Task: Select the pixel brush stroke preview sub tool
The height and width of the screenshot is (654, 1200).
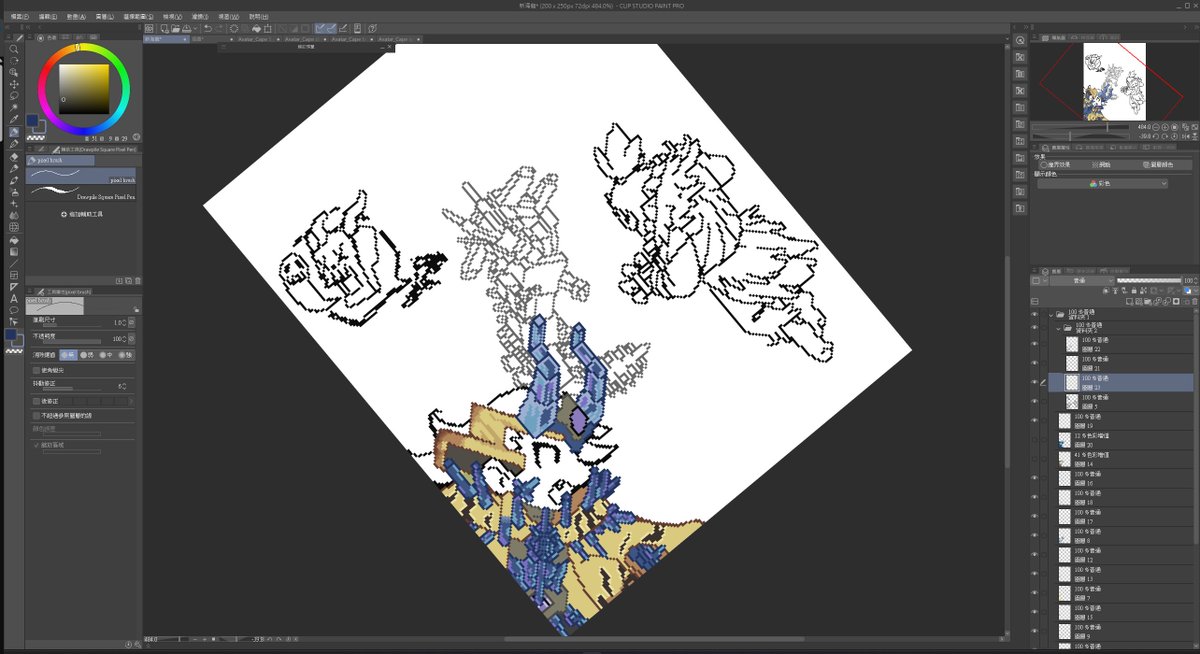Action: tap(81, 174)
